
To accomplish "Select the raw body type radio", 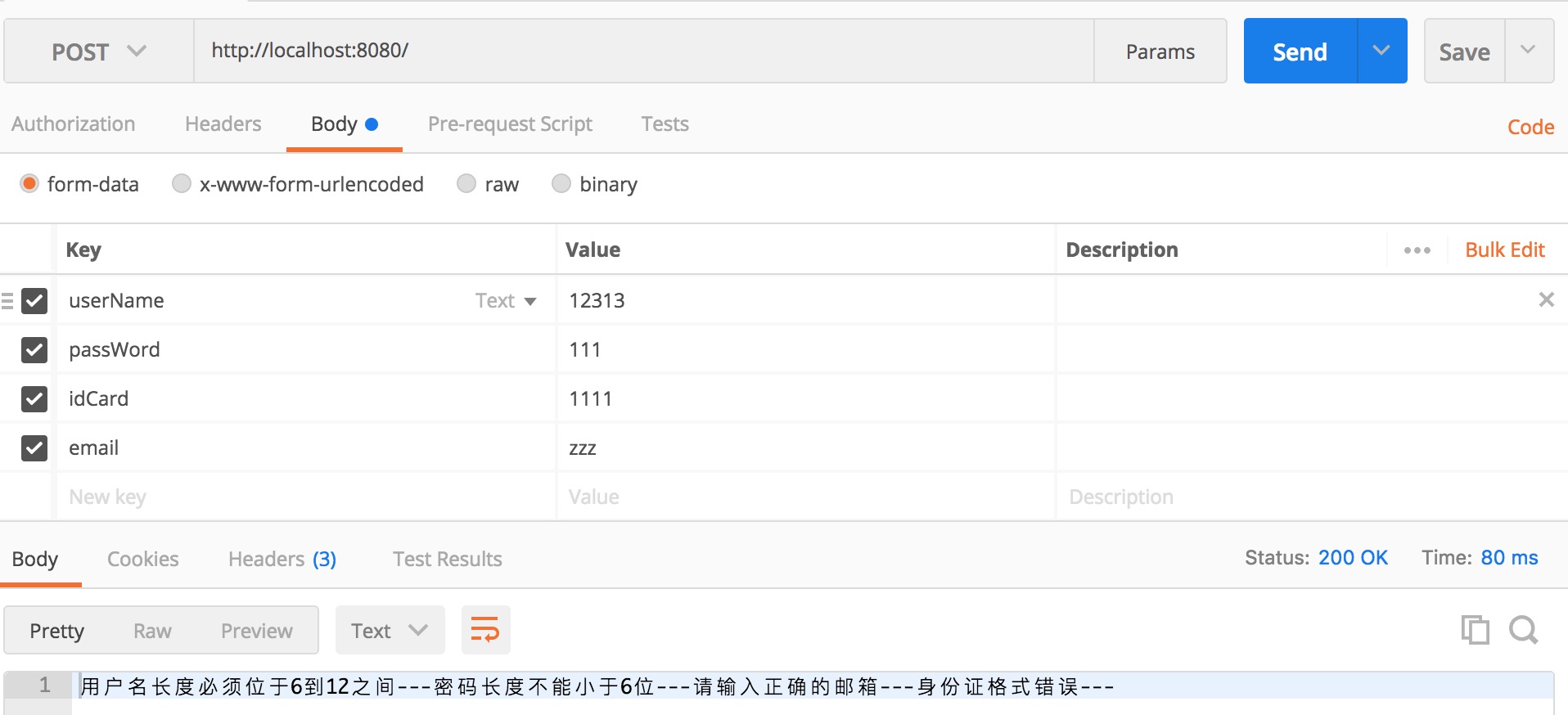I will 466,184.
